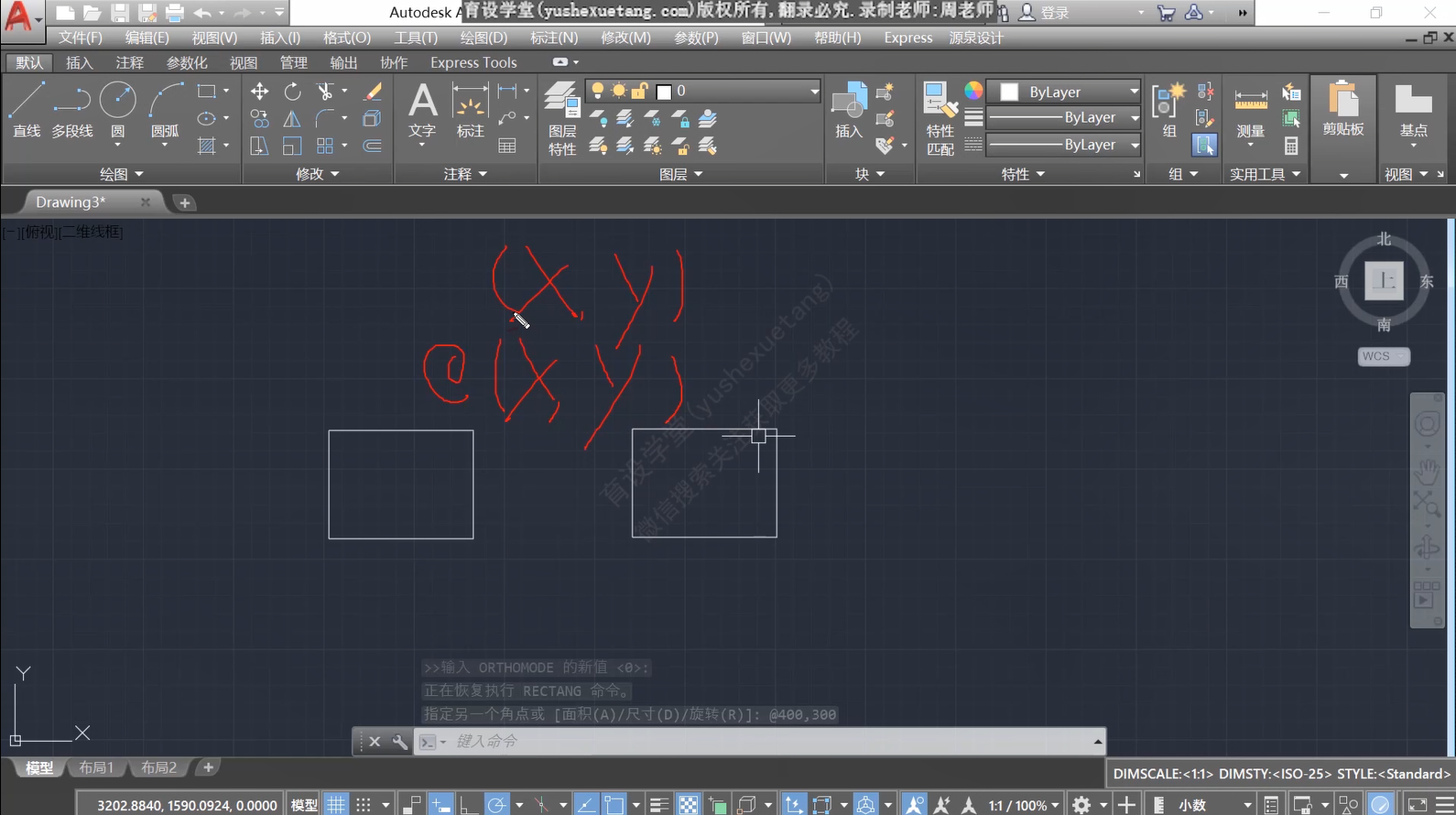This screenshot has height=815, width=1456.
Task: Select the Circle (圆) drawing tool
Action: 118,110
